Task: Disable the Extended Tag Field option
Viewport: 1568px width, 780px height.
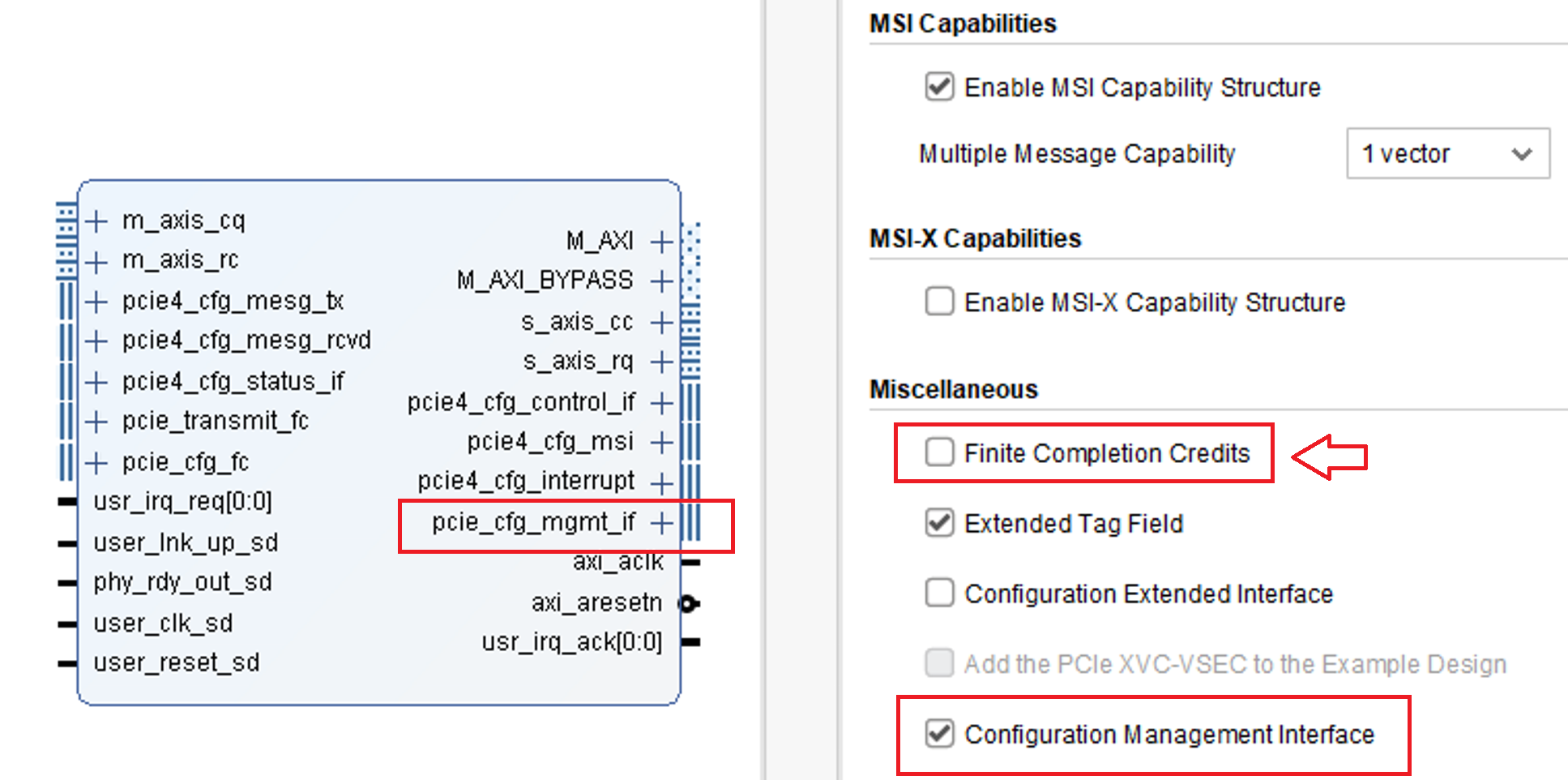Action: point(939,523)
